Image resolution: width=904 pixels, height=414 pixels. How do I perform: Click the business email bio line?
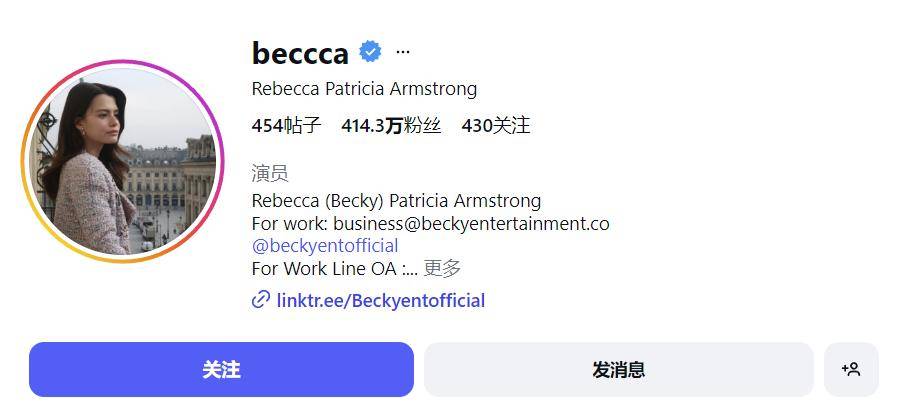pyautogui.click(x=430, y=223)
